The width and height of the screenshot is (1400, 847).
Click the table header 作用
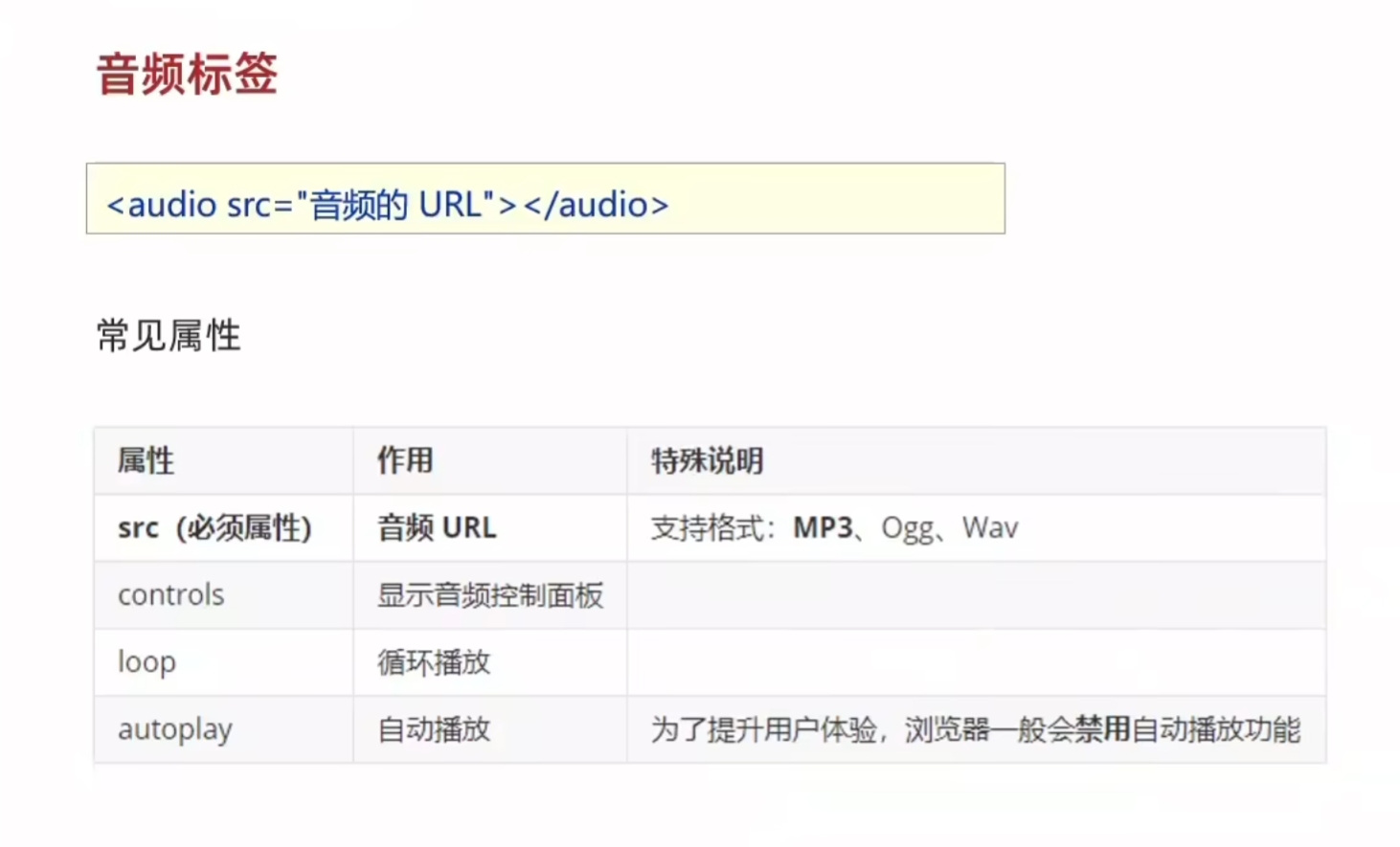click(405, 460)
